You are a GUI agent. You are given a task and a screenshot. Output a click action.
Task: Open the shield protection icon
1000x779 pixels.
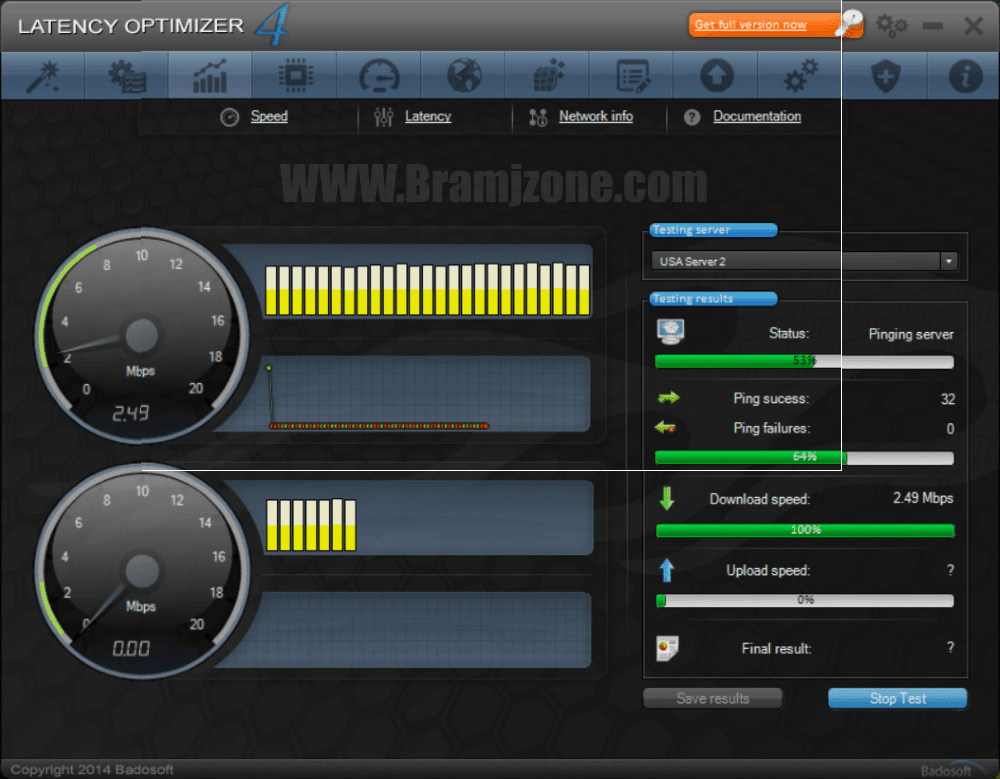(886, 76)
